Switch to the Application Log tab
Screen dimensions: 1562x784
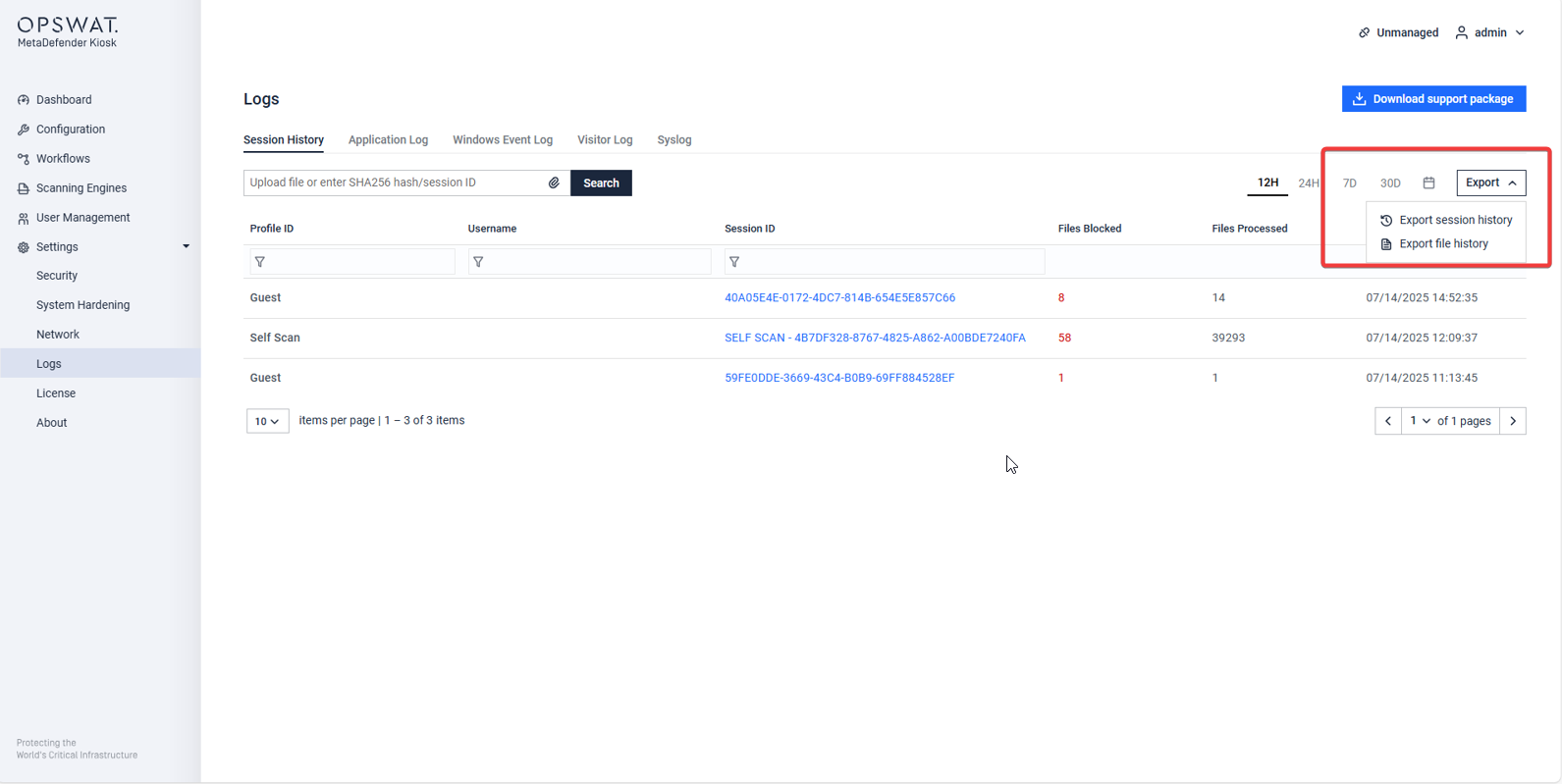(388, 140)
